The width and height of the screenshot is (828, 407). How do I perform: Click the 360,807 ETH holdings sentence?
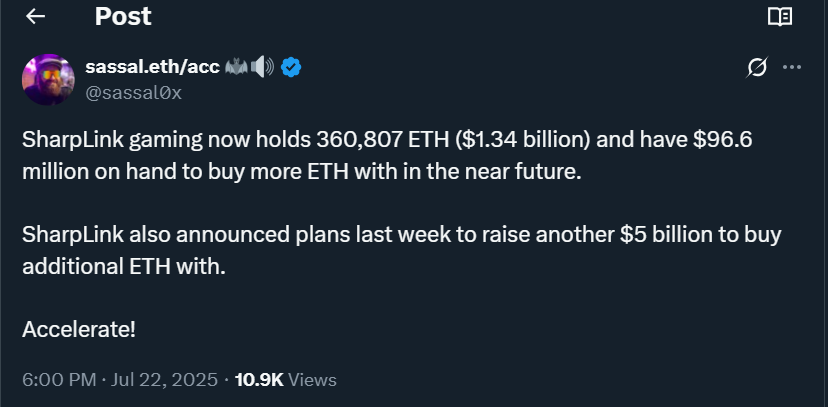click(x=387, y=156)
